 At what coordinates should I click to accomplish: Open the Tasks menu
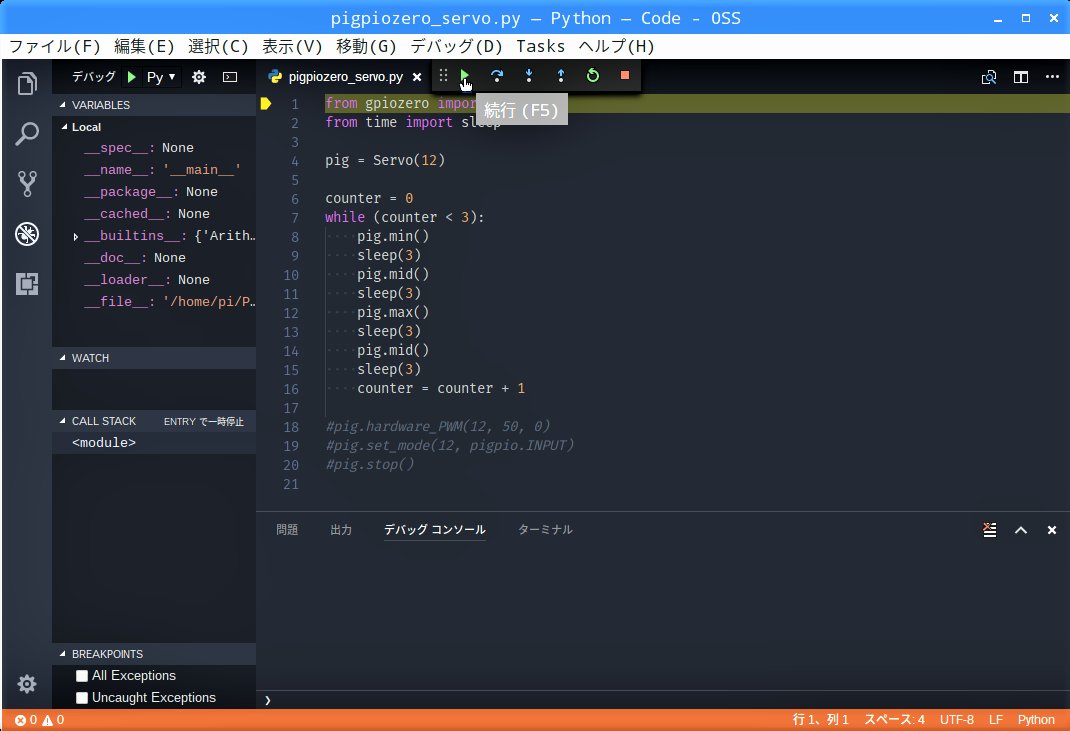tap(540, 46)
